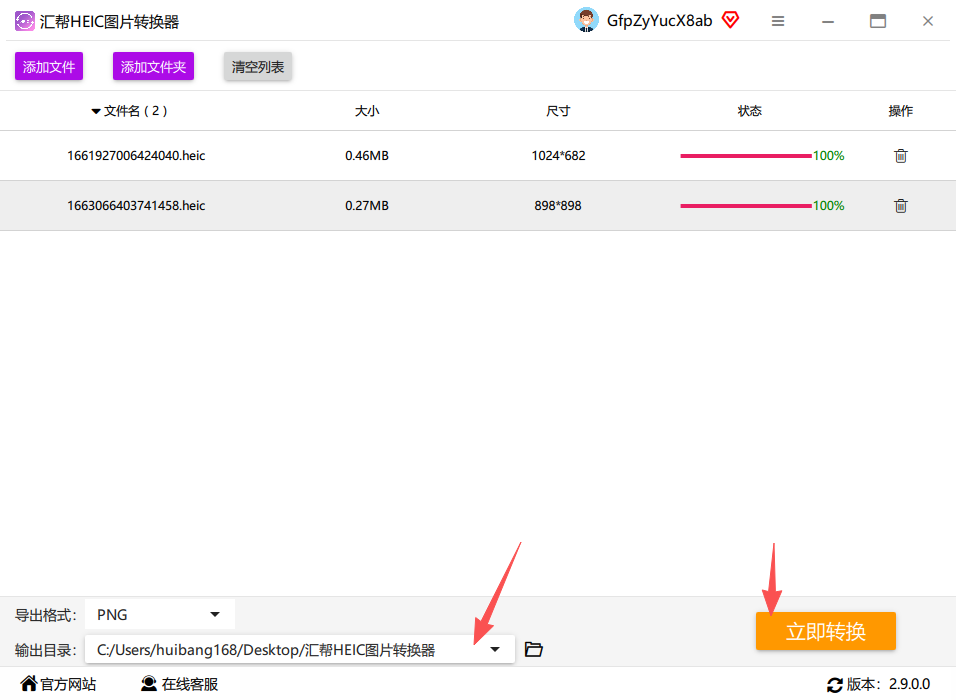
Task: Open output folder browse icon
Action: pos(533,649)
